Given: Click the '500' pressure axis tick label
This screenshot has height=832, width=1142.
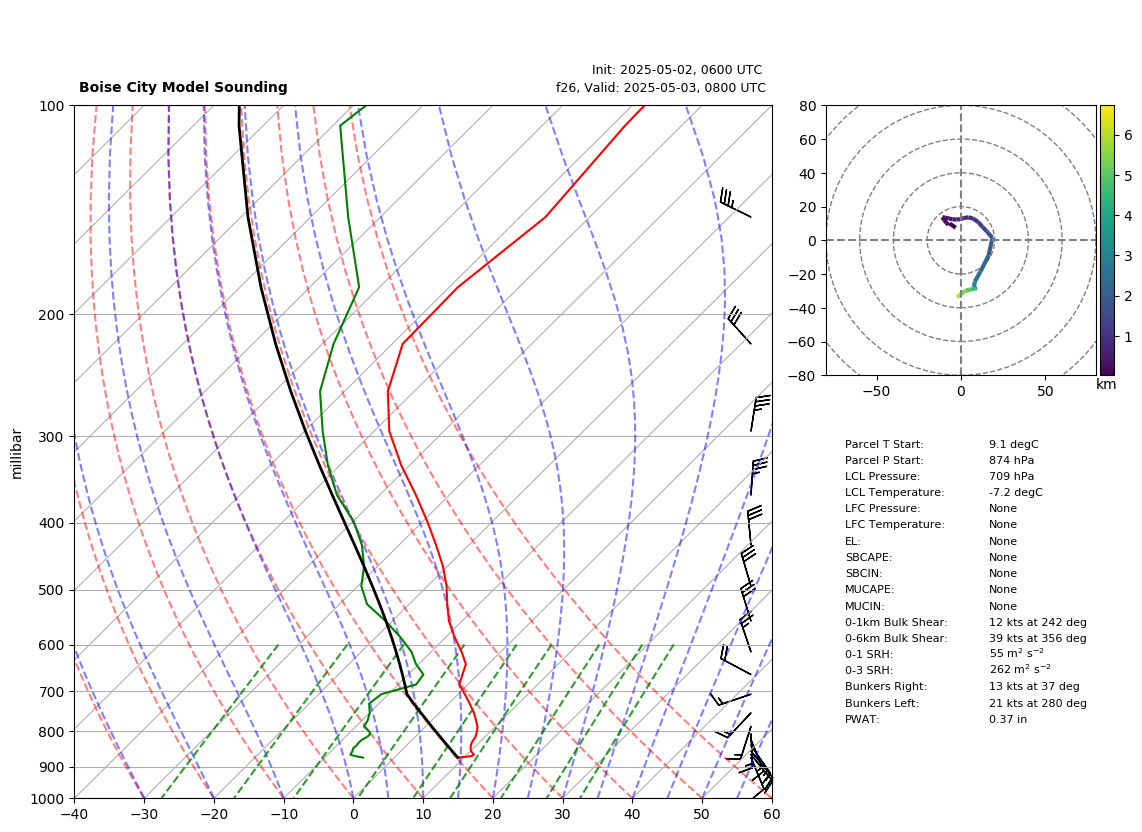Looking at the screenshot, I should tap(53, 590).
